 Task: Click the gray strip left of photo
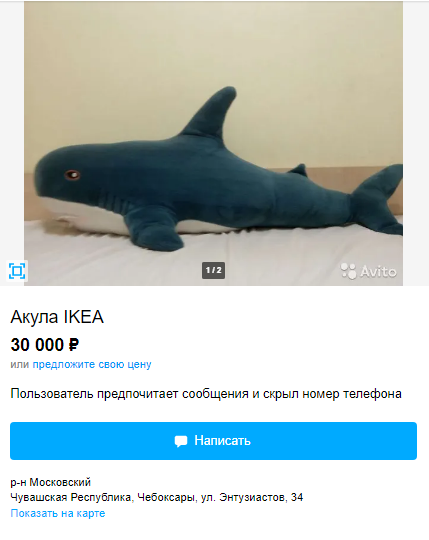coord(12,131)
